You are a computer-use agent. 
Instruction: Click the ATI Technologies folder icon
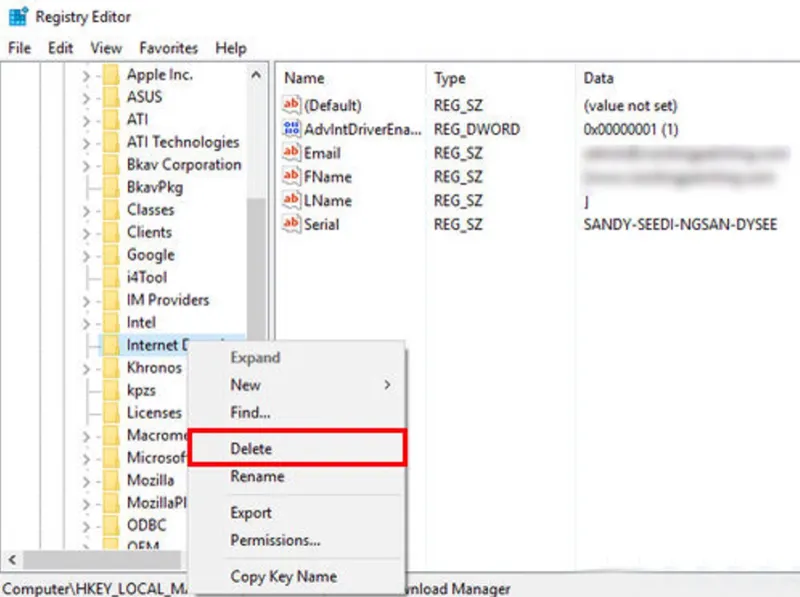pyautogui.click(x=111, y=142)
